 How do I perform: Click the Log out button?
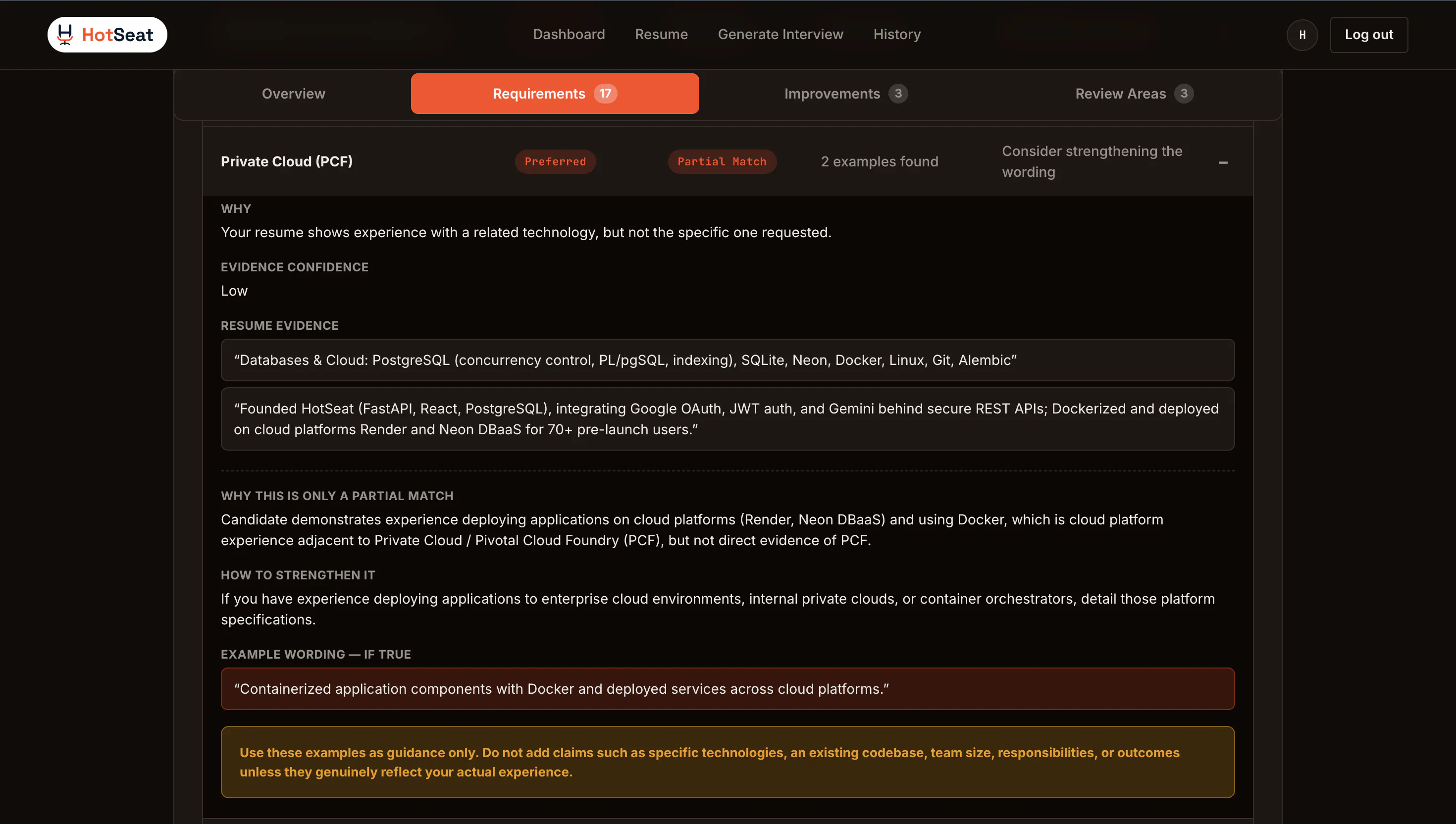[1368, 35]
